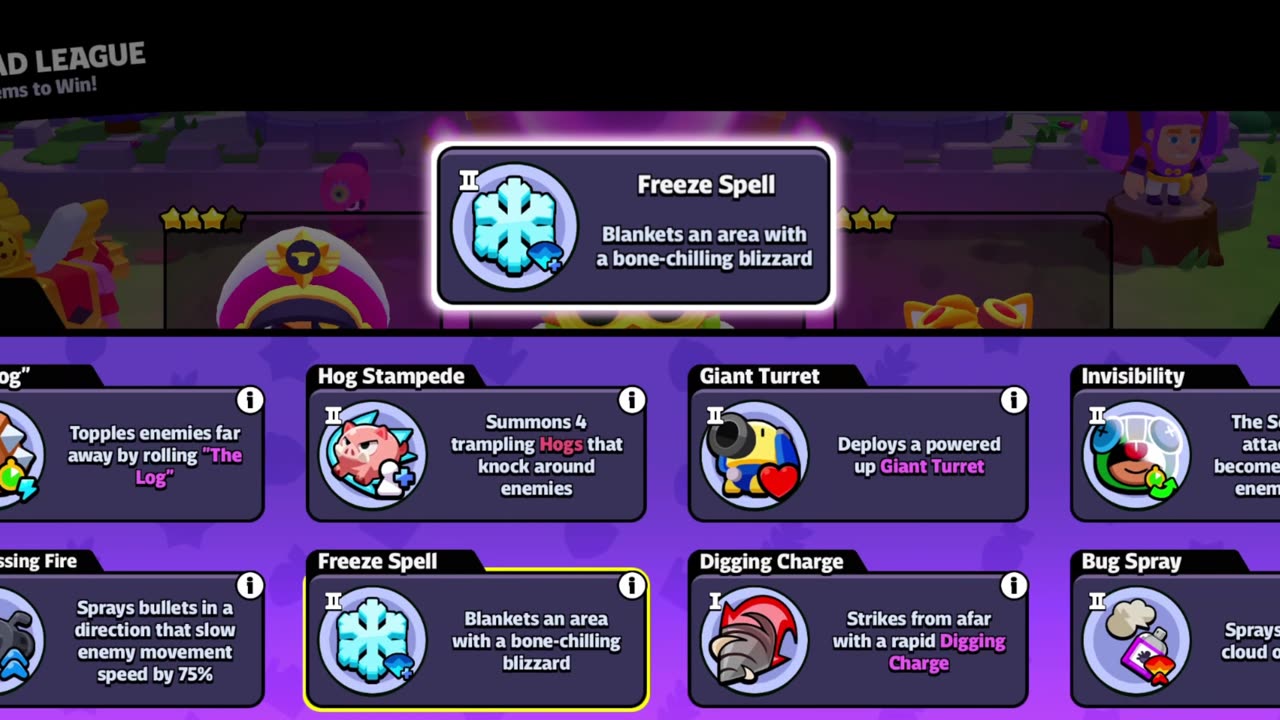Tap the large Freeze Spell preview banner

point(634,226)
